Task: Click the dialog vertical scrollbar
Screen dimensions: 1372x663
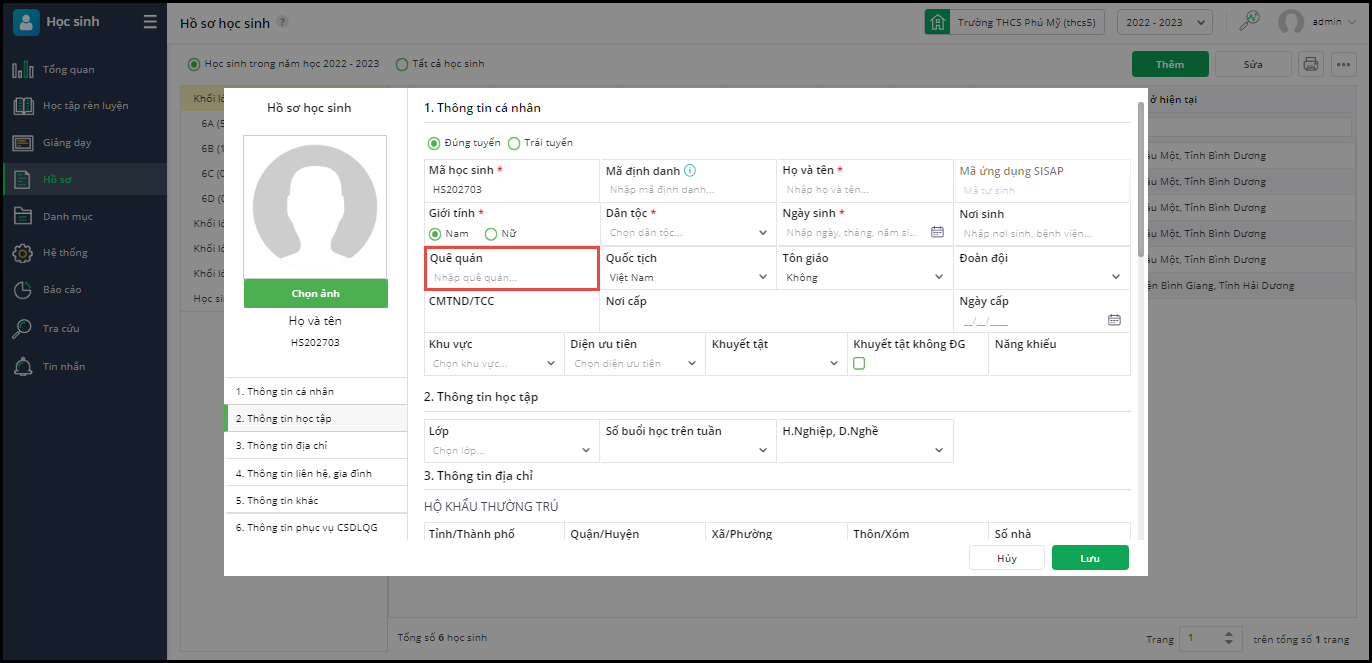Action: (x=1141, y=178)
